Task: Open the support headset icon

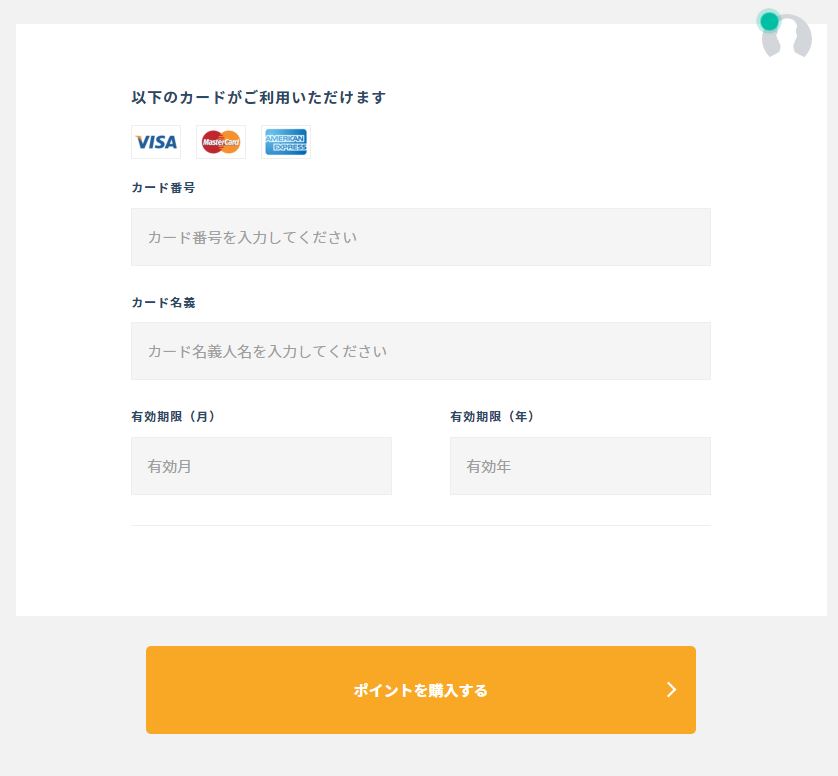Action: click(787, 36)
